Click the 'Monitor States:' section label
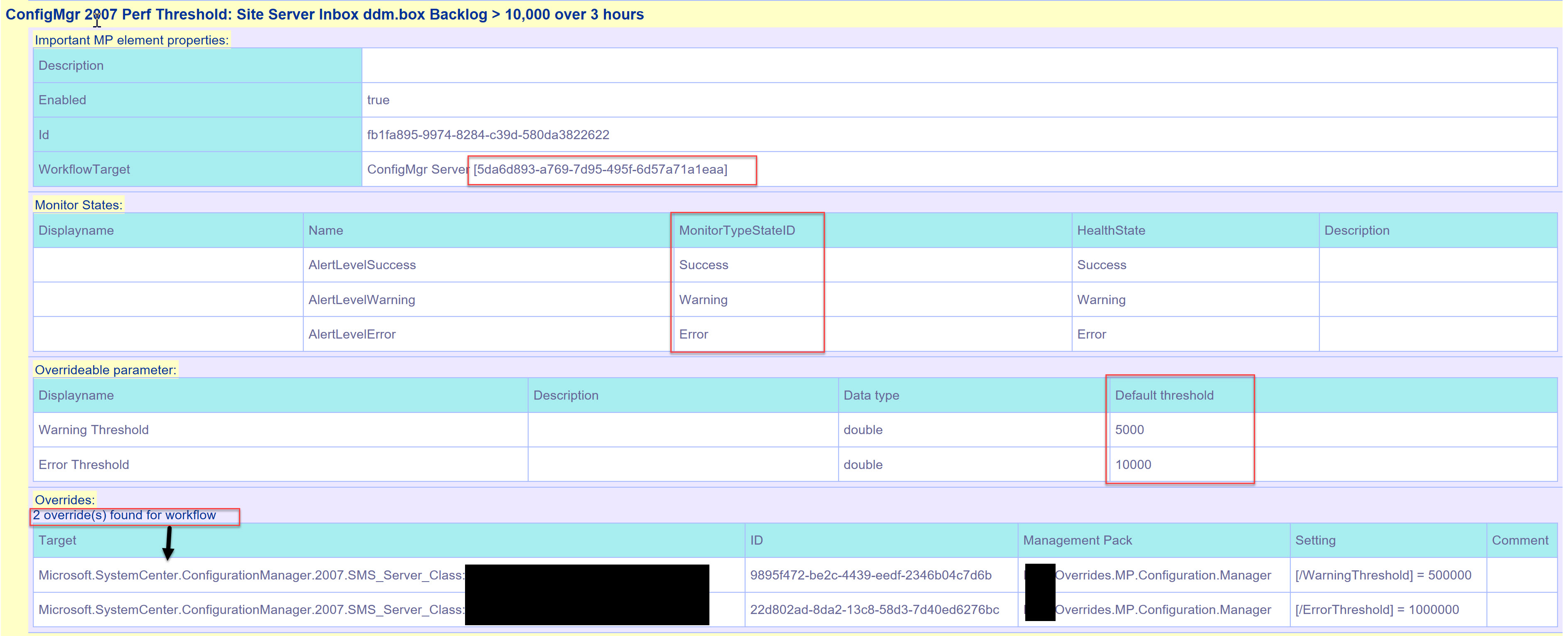 point(79,205)
